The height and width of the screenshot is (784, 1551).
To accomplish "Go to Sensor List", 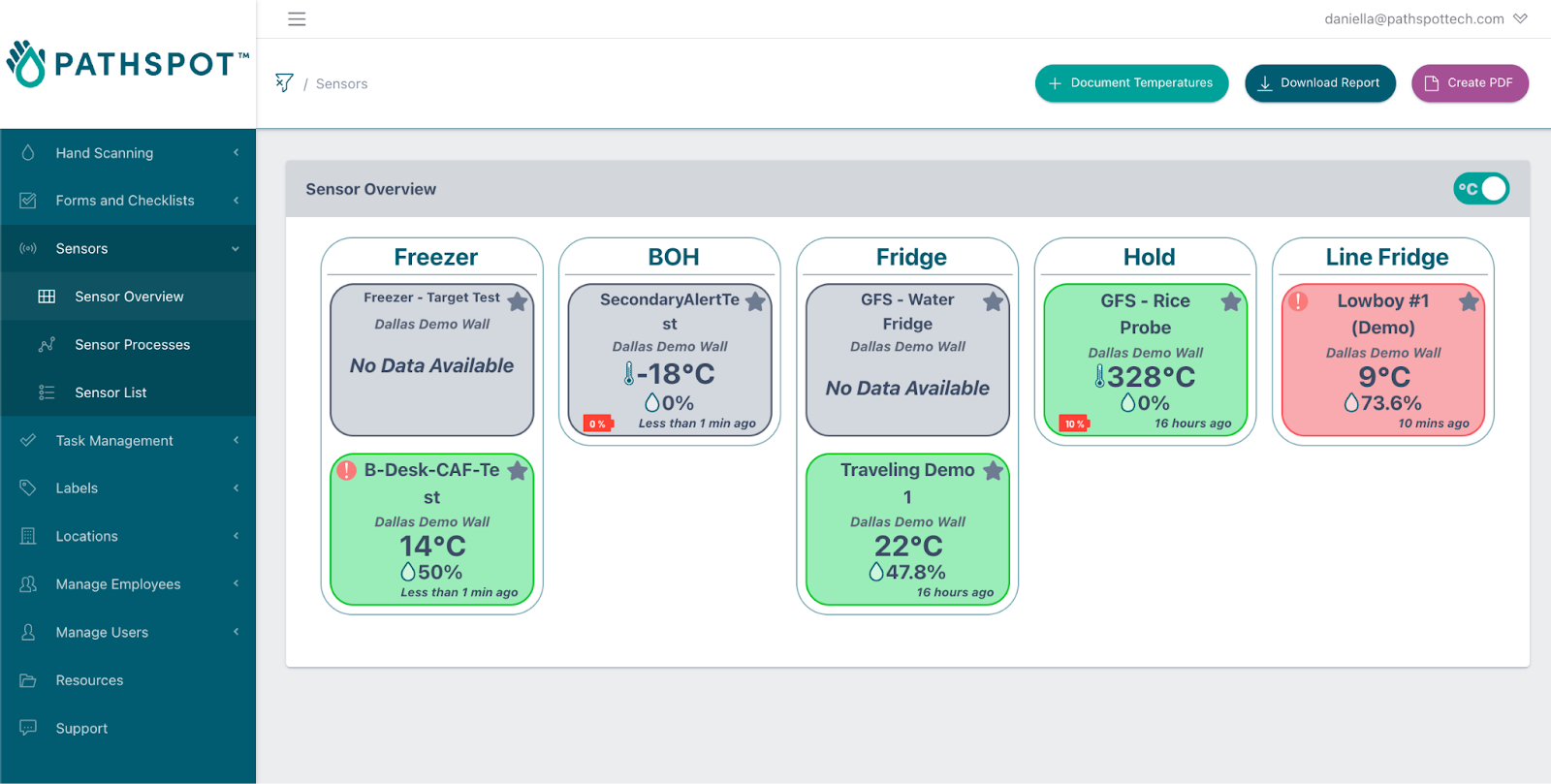I will [111, 392].
